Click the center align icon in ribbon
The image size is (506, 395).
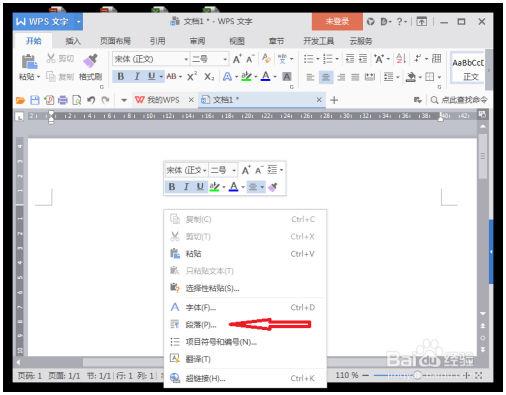point(325,77)
